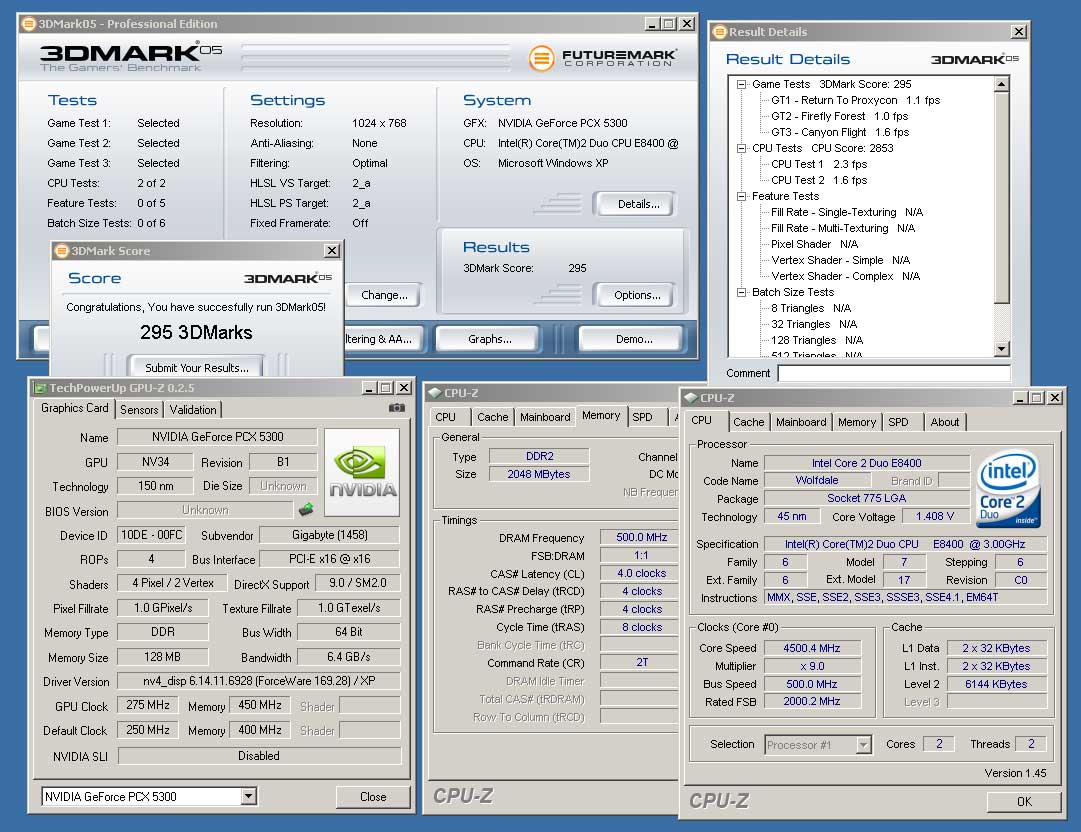Select Vertex Shader - Complex tree item
1081x832 pixels.
[845, 276]
